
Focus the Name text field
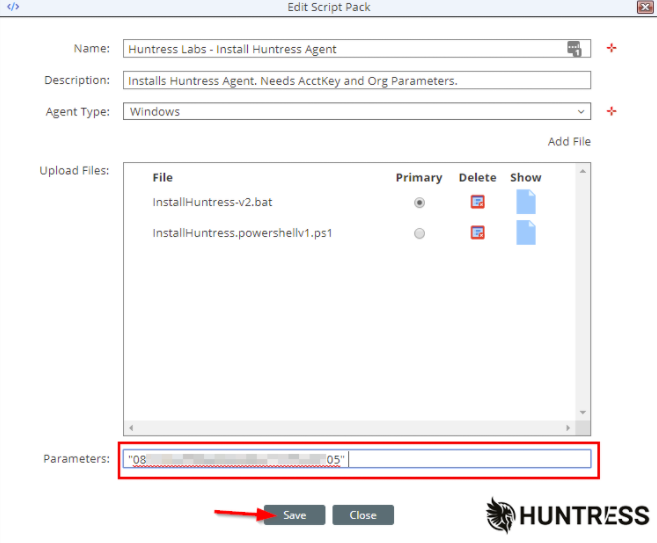tap(357, 49)
